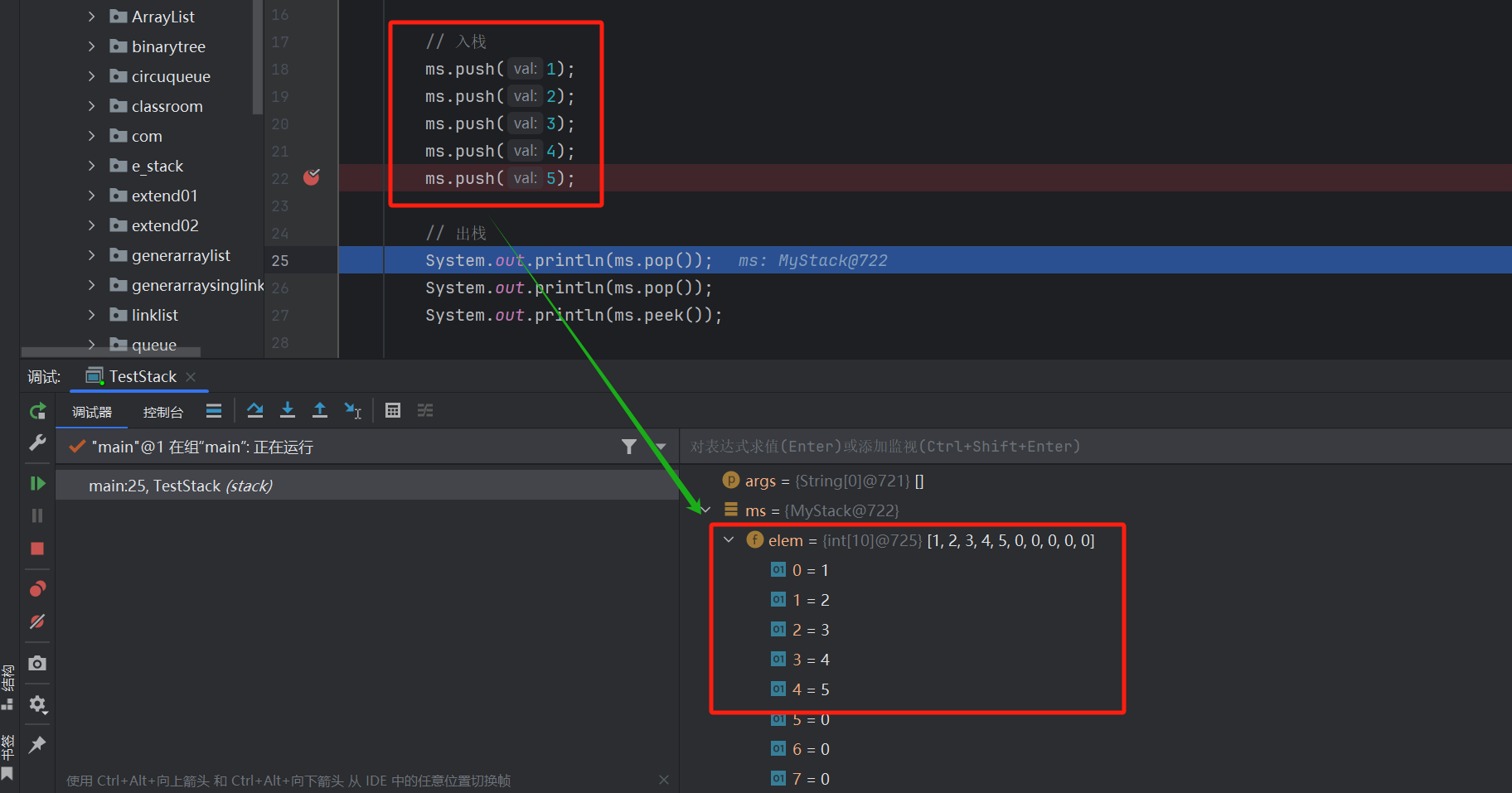Click Step Over icon

(x=255, y=410)
